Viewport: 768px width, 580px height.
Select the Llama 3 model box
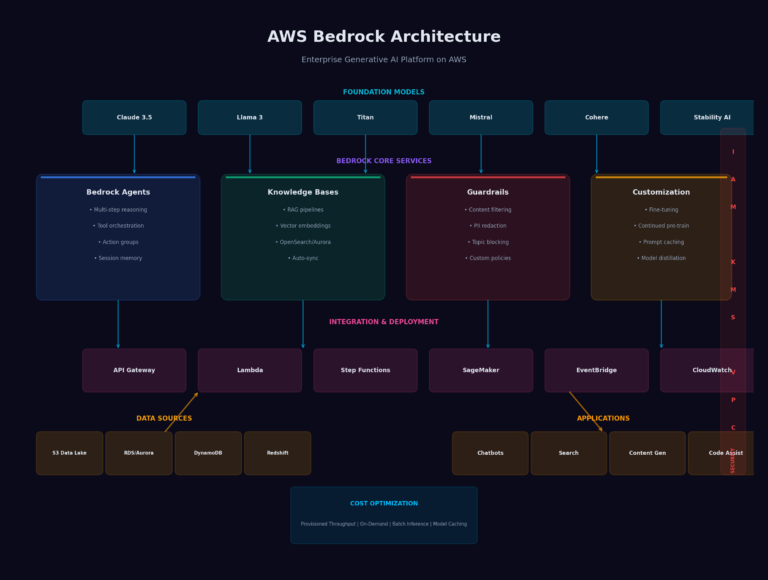pos(249,117)
